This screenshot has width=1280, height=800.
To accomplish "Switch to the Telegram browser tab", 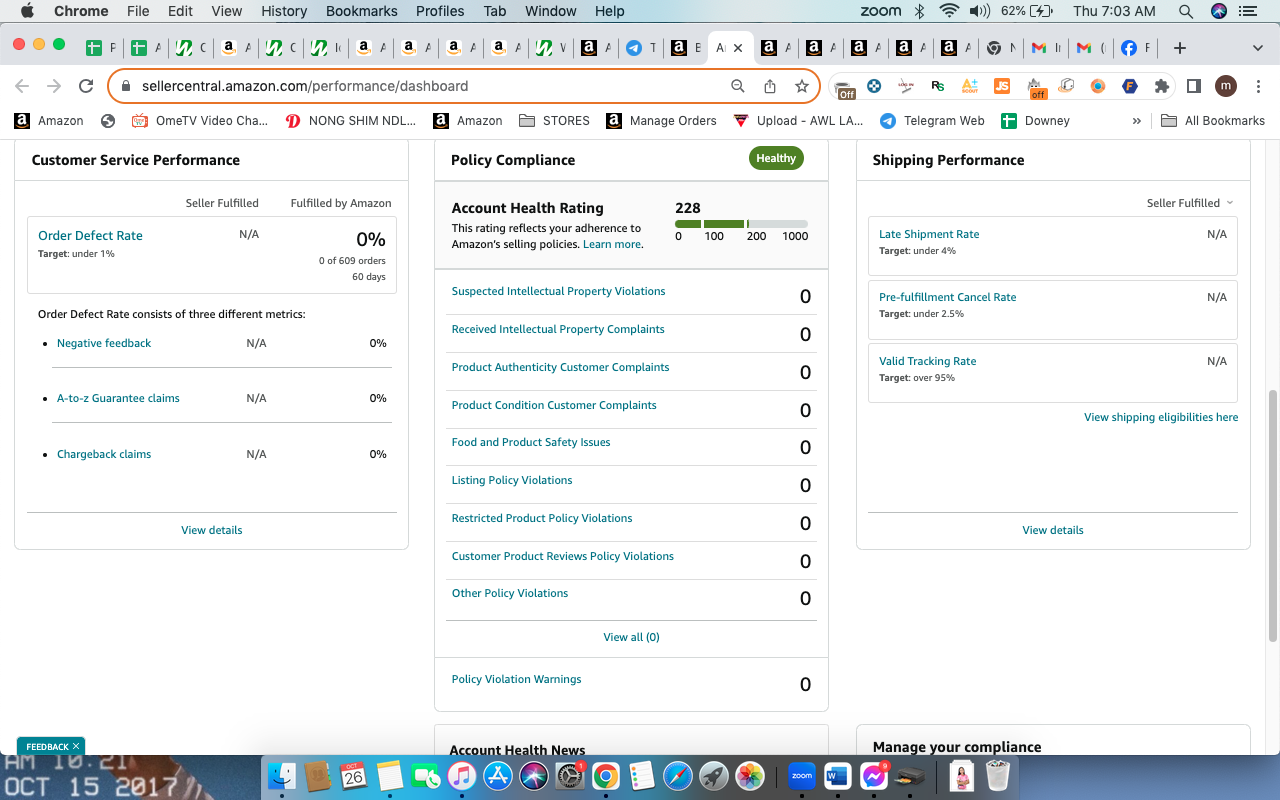I will [x=640, y=48].
